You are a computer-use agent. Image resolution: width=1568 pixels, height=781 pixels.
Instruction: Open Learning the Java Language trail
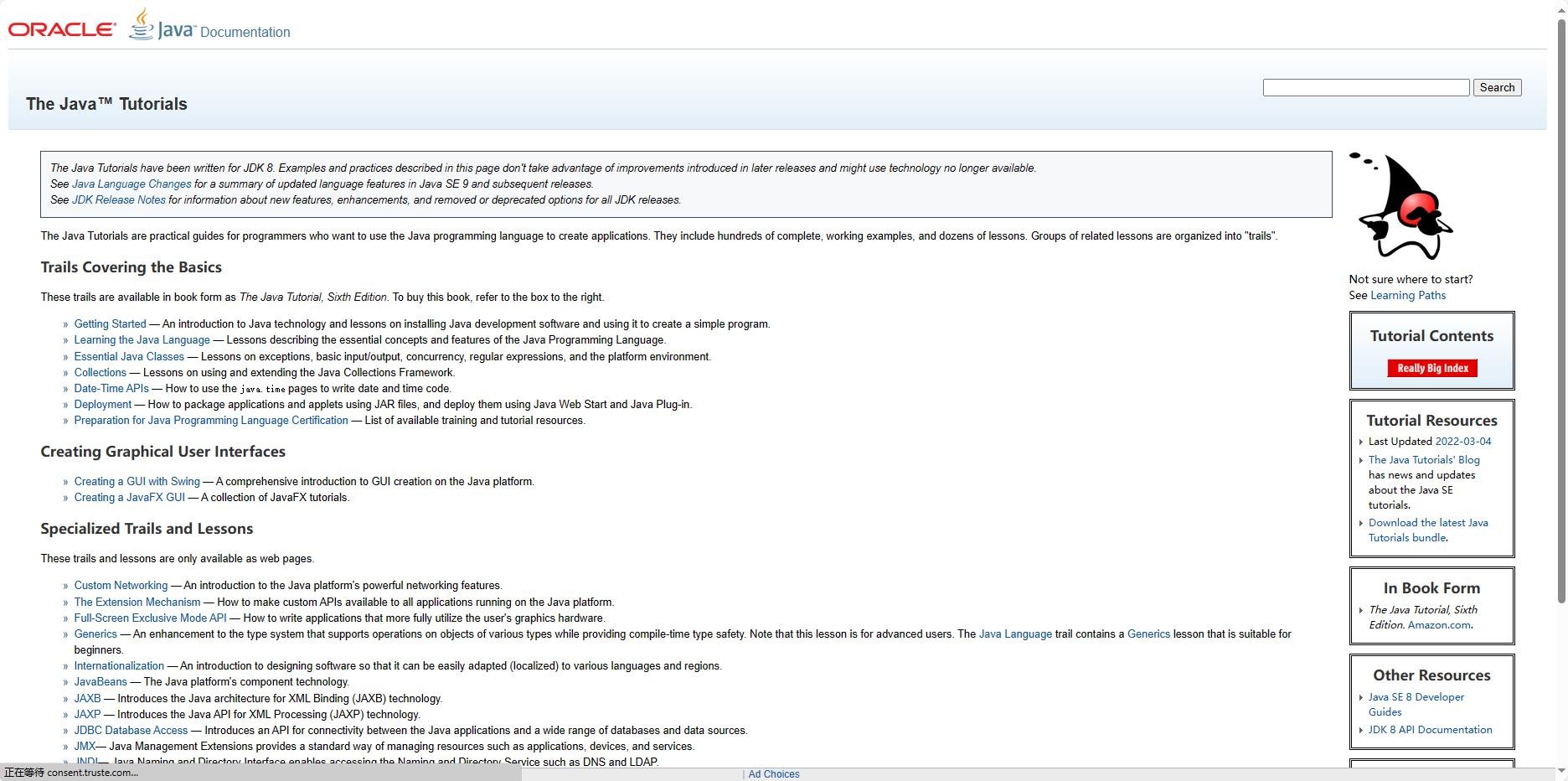click(x=142, y=340)
